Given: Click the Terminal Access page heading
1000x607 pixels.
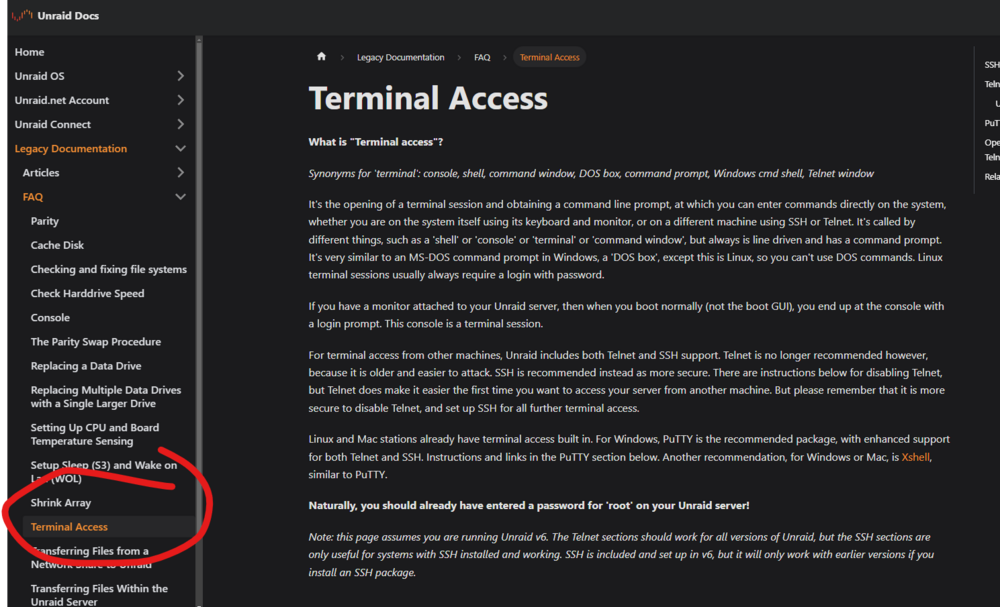Looking at the screenshot, I should click(x=428, y=98).
